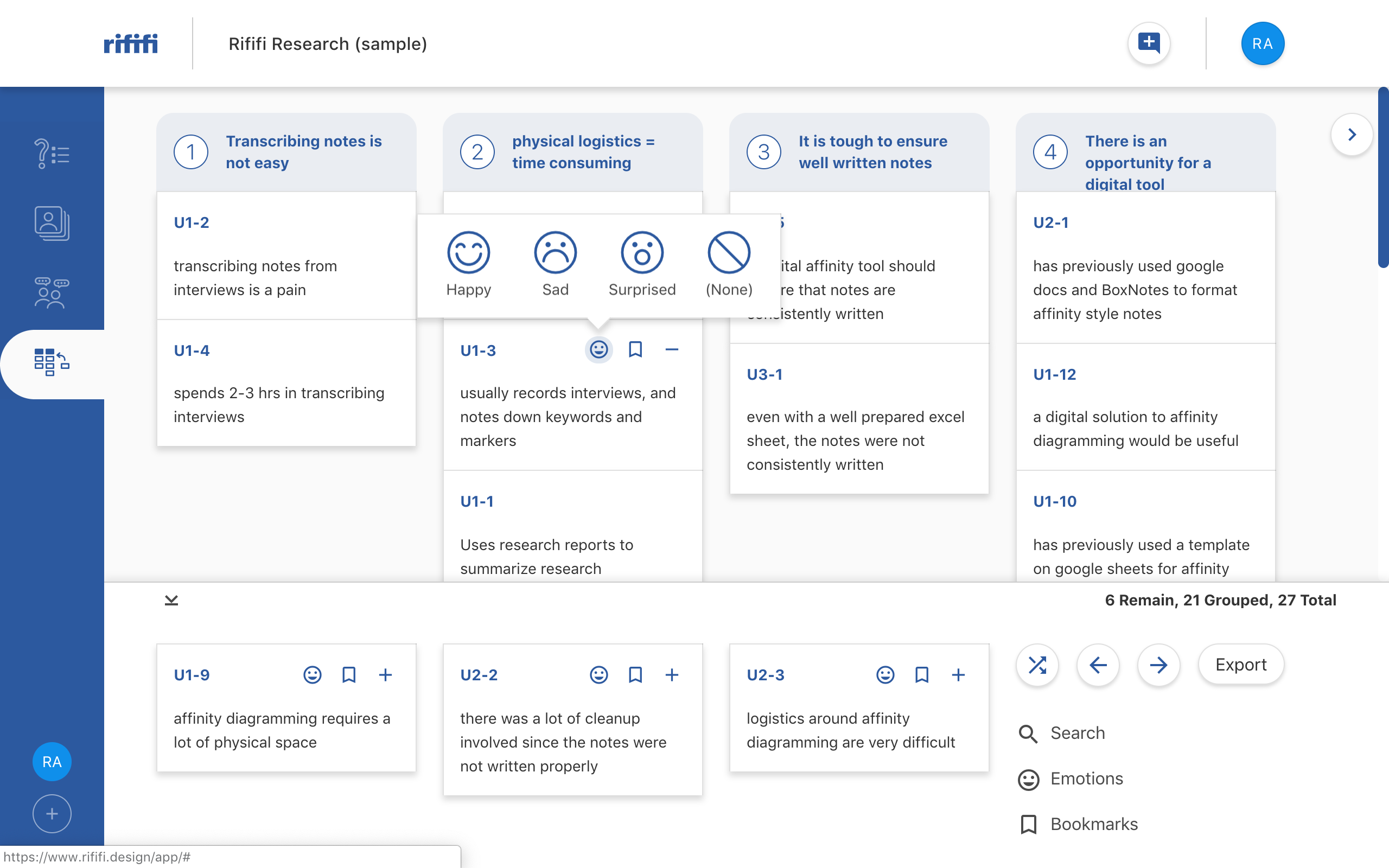Open the participants profiles sidebar icon
The height and width of the screenshot is (868, 1389).
(52, 224)
